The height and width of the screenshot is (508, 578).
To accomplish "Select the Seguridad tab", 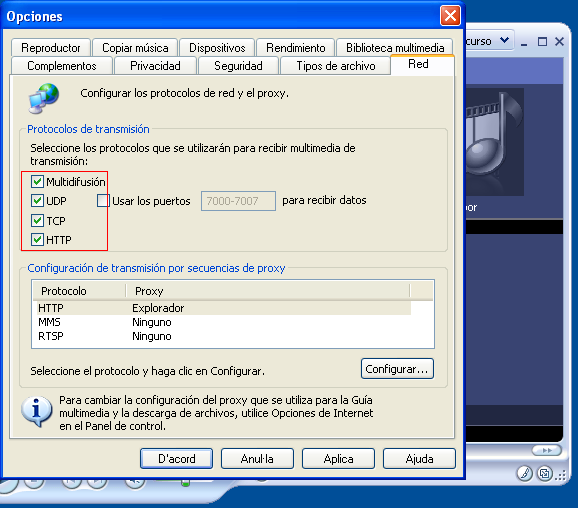I will coord(238,66).
